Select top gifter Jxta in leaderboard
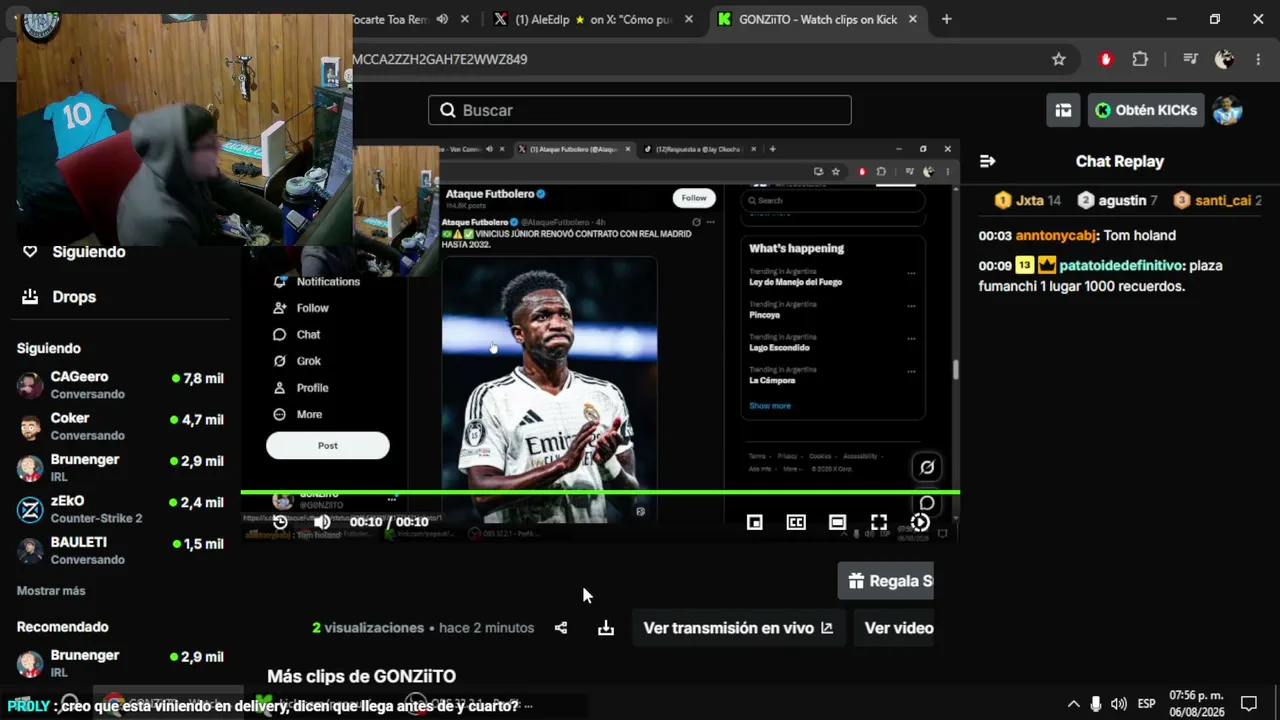The height and width of the screenshot is (720, 1280). click(1027, 200)
